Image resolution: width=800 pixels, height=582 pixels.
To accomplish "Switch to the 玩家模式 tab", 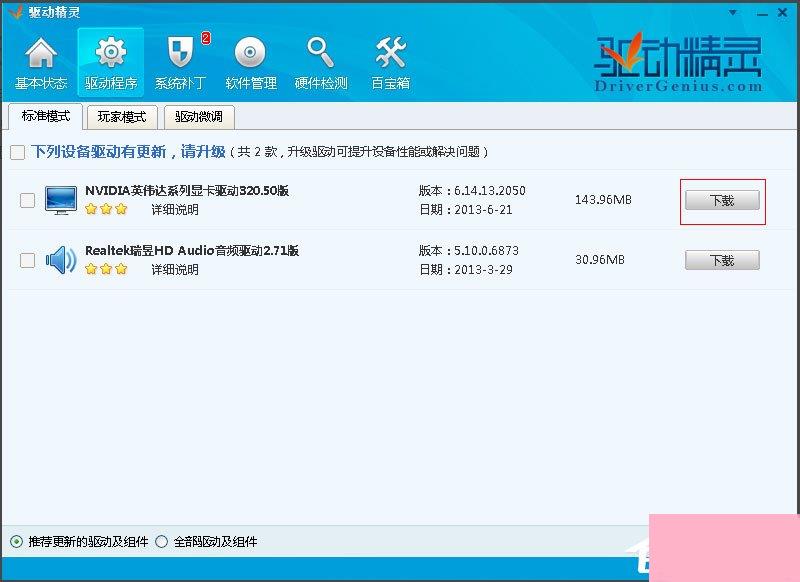I will pyautogui.click(x=122, y=117).
